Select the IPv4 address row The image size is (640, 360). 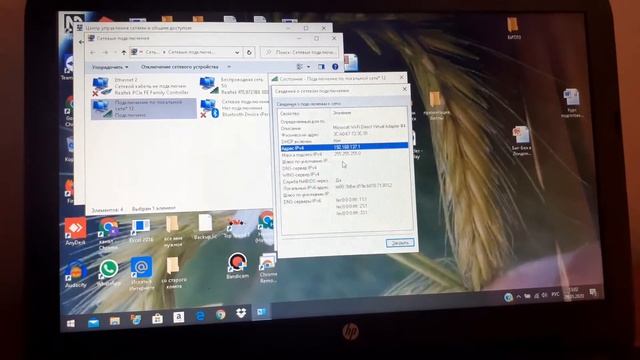(344, 147)
